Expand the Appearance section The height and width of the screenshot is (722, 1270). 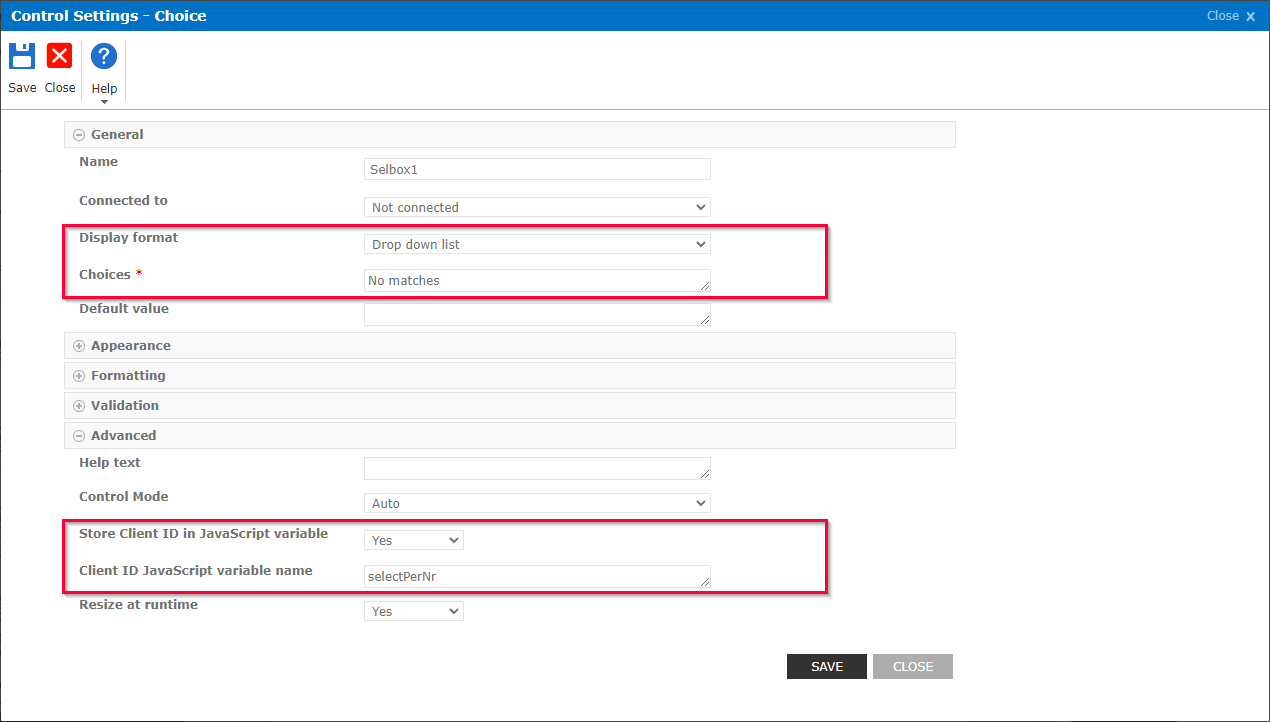point(78,345)
